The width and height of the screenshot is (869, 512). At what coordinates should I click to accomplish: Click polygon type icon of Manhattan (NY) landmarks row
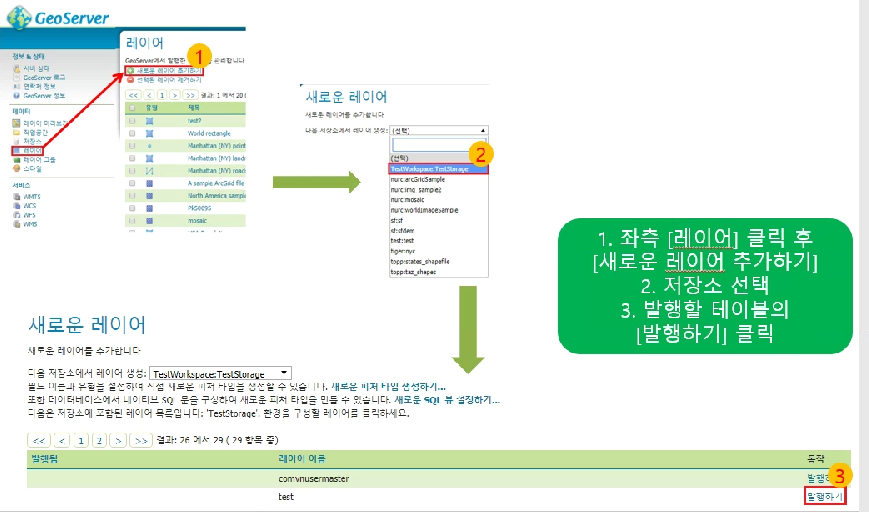pyautogui.click(x=149, y=158)
